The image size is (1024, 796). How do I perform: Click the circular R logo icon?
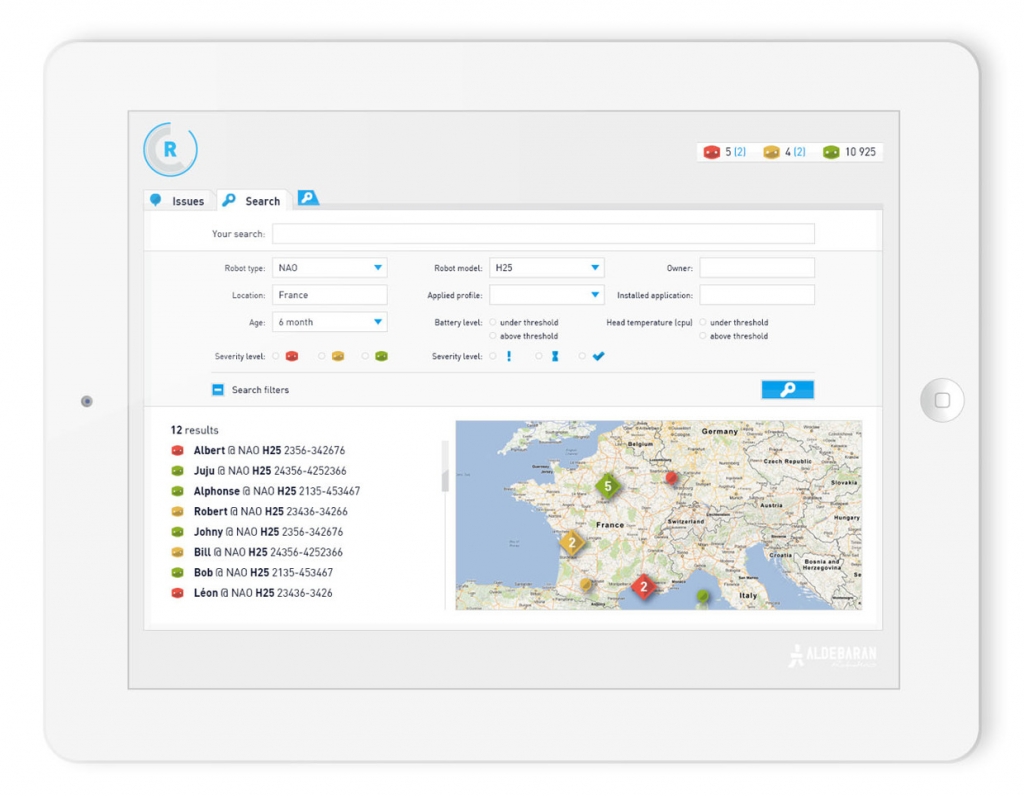[x=170, y=150]
